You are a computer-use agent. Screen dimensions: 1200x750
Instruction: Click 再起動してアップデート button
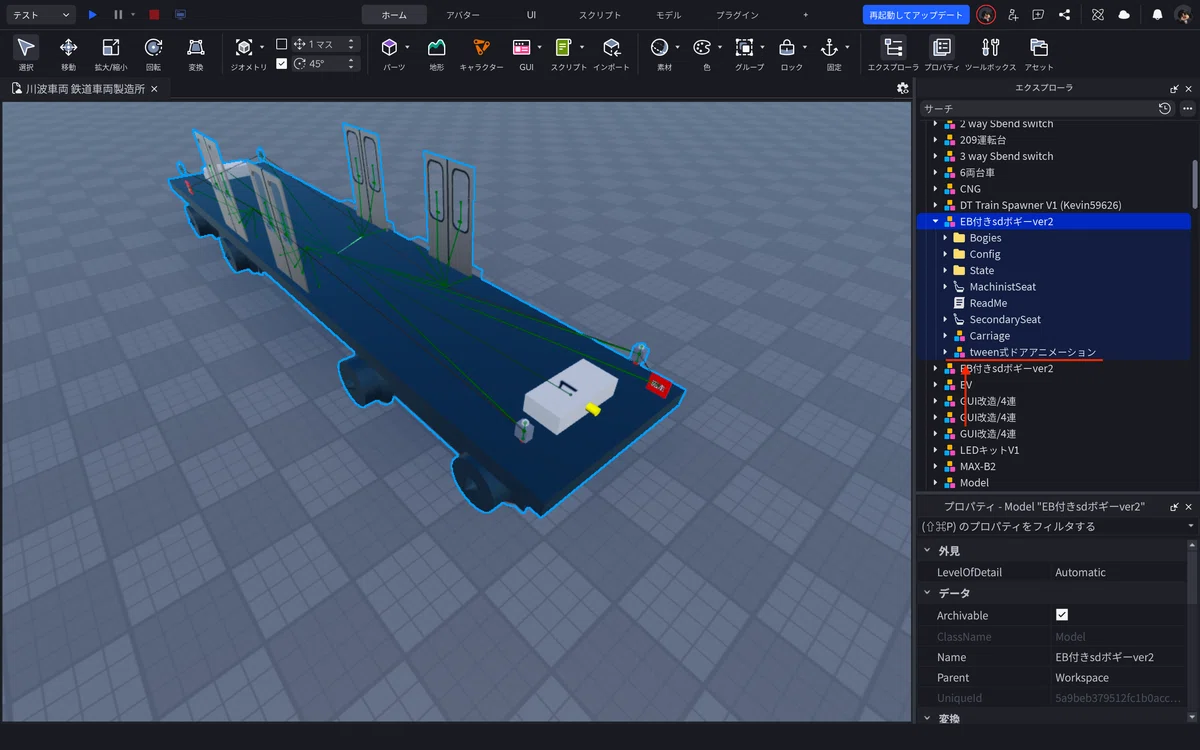coord(916,15)
